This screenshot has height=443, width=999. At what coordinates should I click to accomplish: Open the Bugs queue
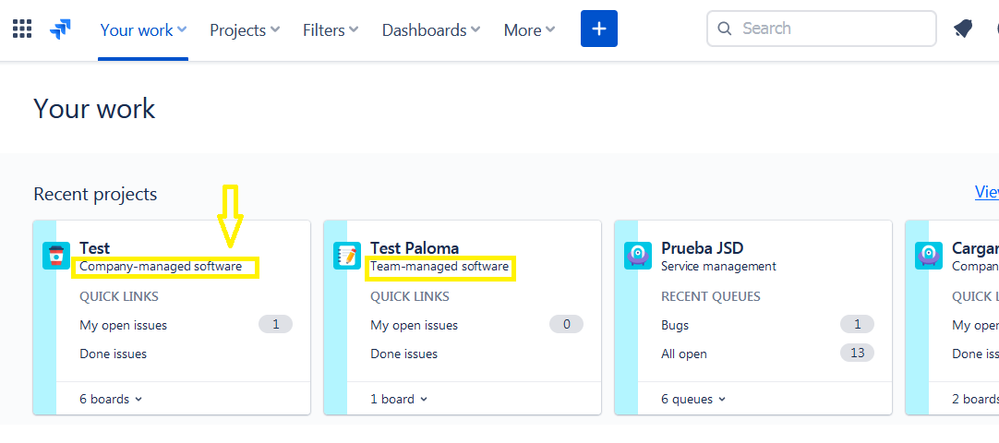(675, 325)
